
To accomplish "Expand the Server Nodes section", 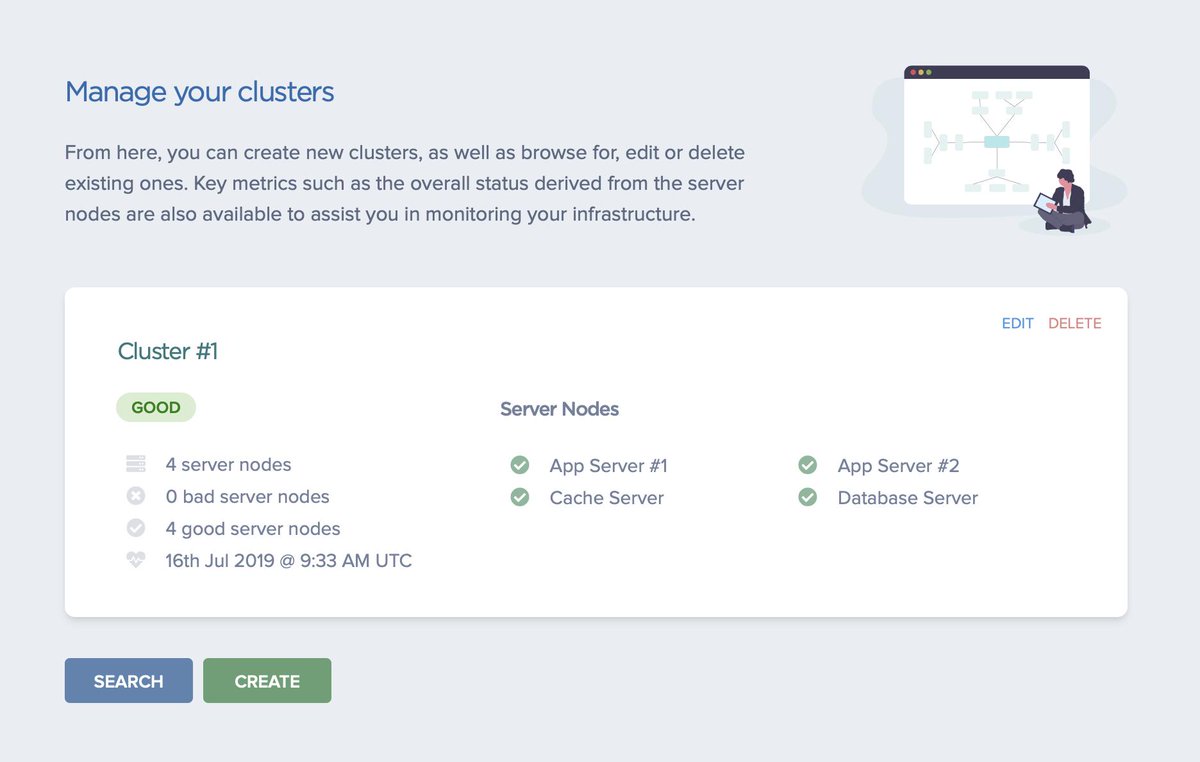I will click(x=559, y=409).
